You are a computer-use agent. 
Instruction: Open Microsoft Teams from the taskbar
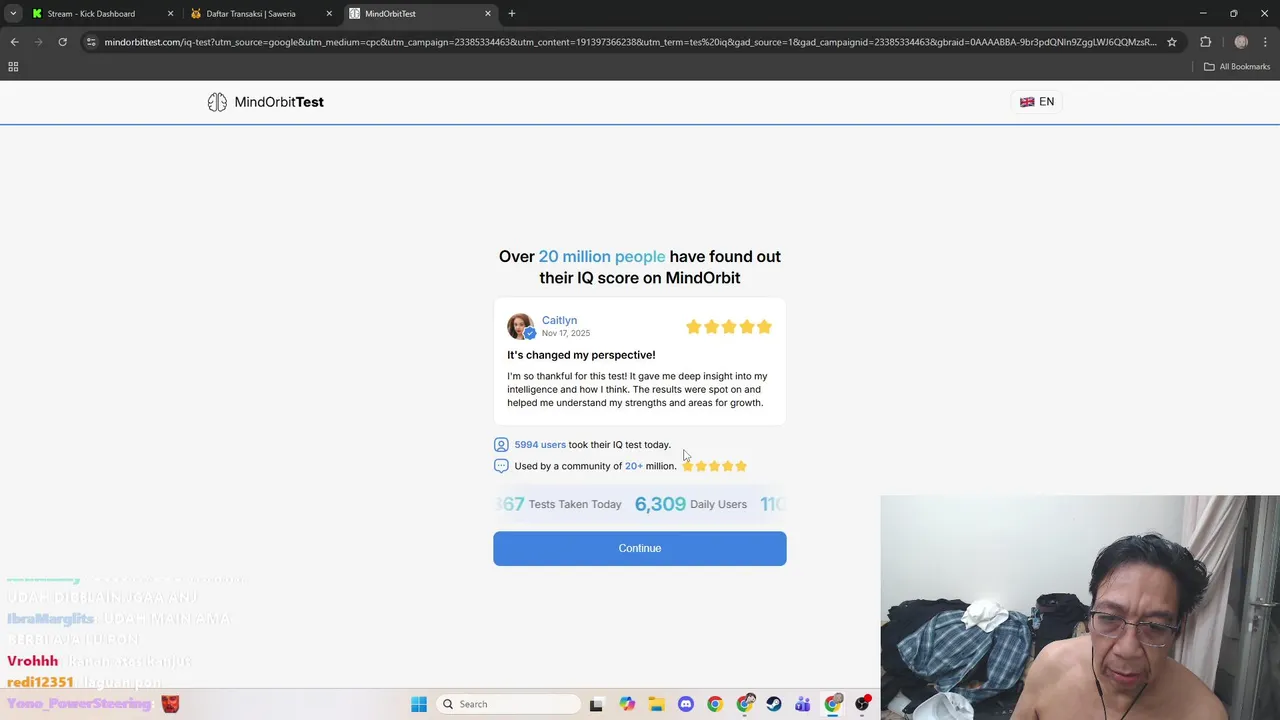click(x=803, y=704)
